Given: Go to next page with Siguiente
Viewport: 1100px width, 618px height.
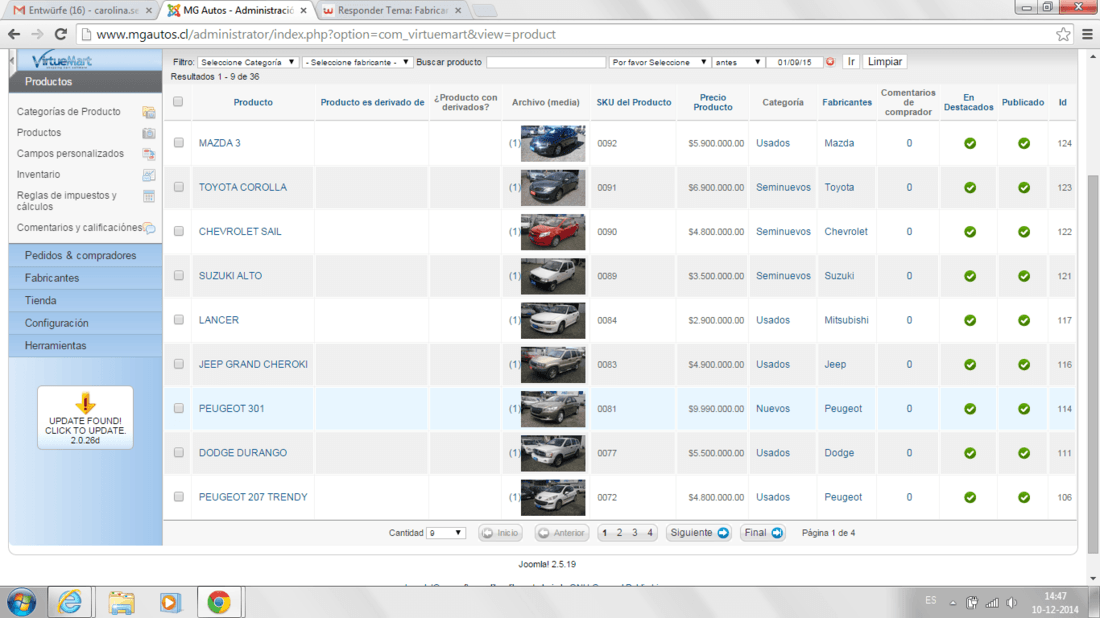Looking at the screenshot, I should pos(699,533).
